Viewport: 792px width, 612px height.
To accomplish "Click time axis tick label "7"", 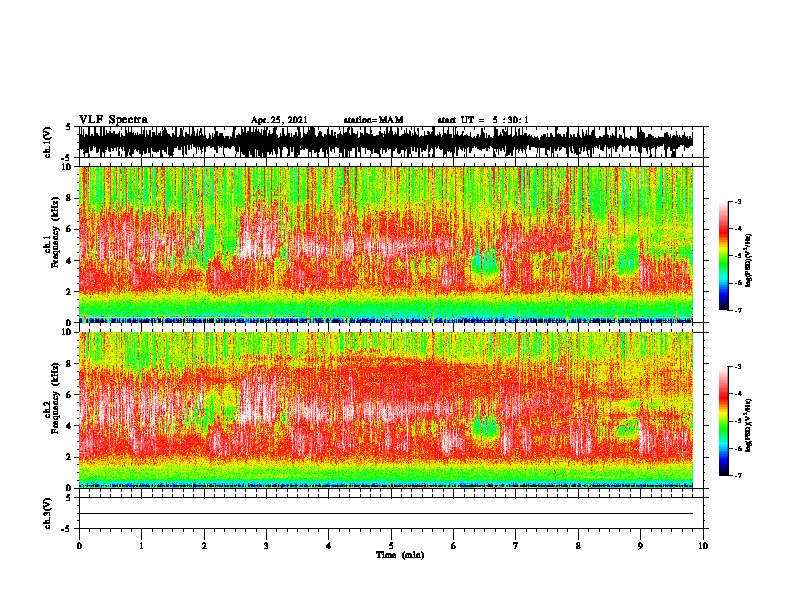I will coord(516,546).
